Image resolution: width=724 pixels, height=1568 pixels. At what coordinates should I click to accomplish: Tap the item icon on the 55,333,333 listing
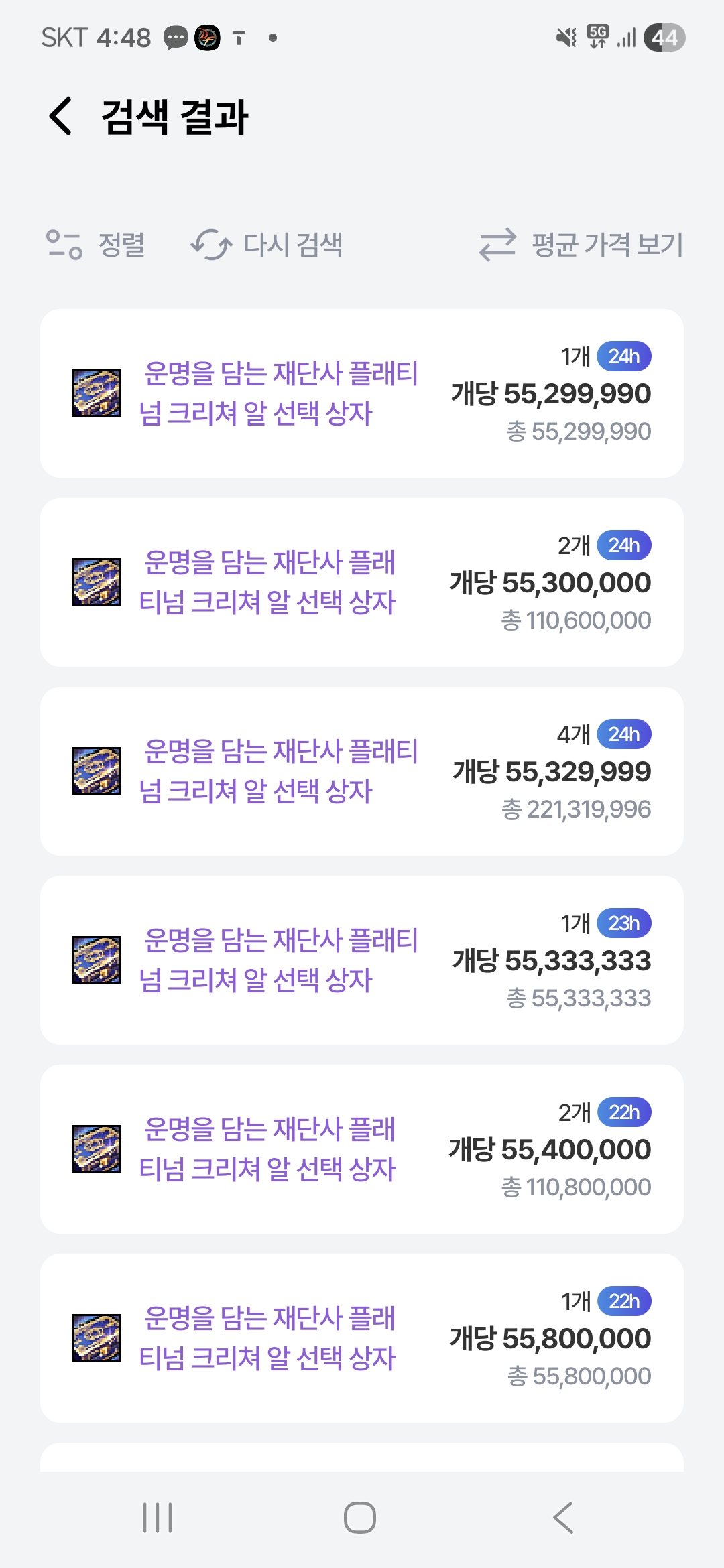97,960
